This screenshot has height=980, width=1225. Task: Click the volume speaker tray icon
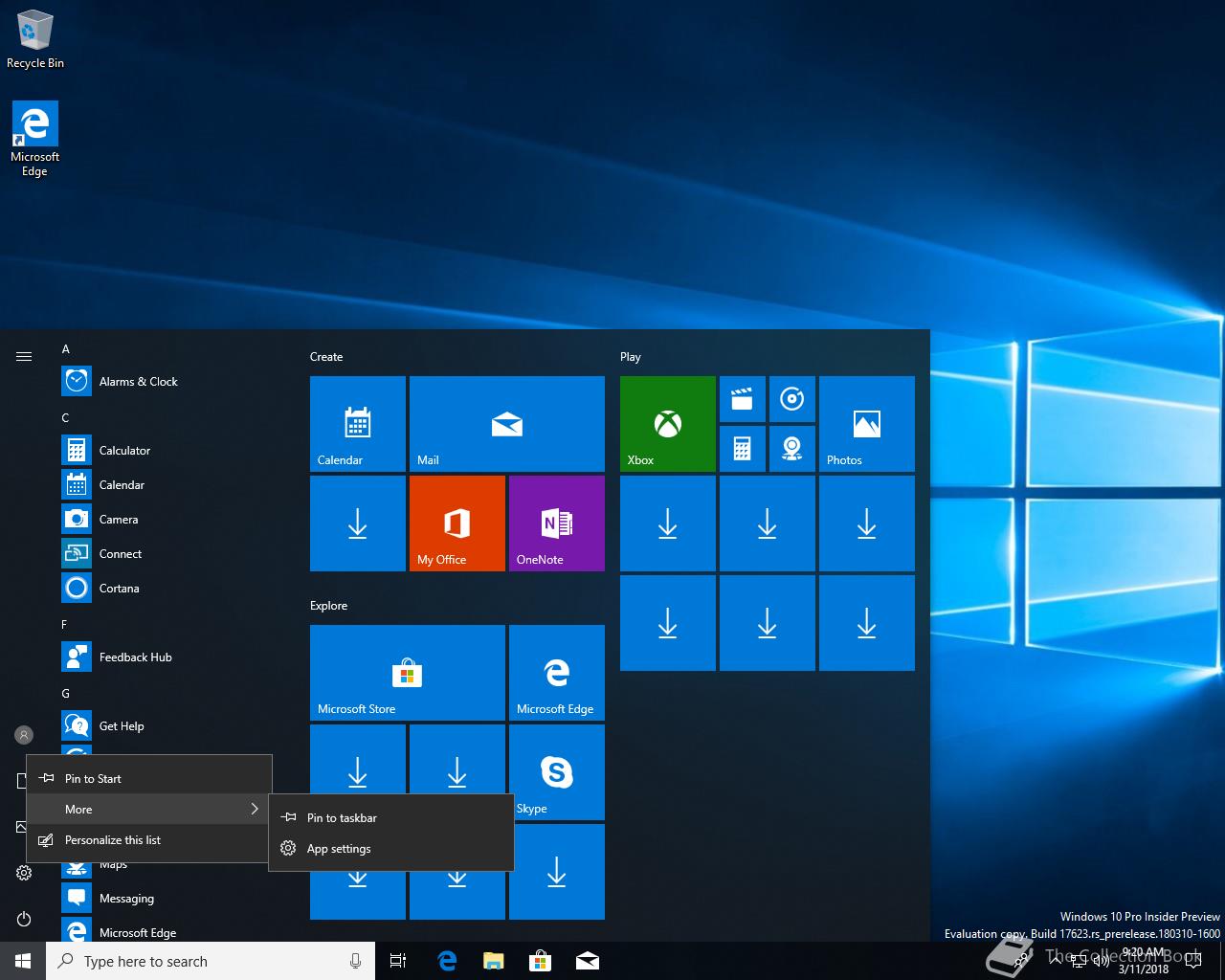(x=1101, y=961)
